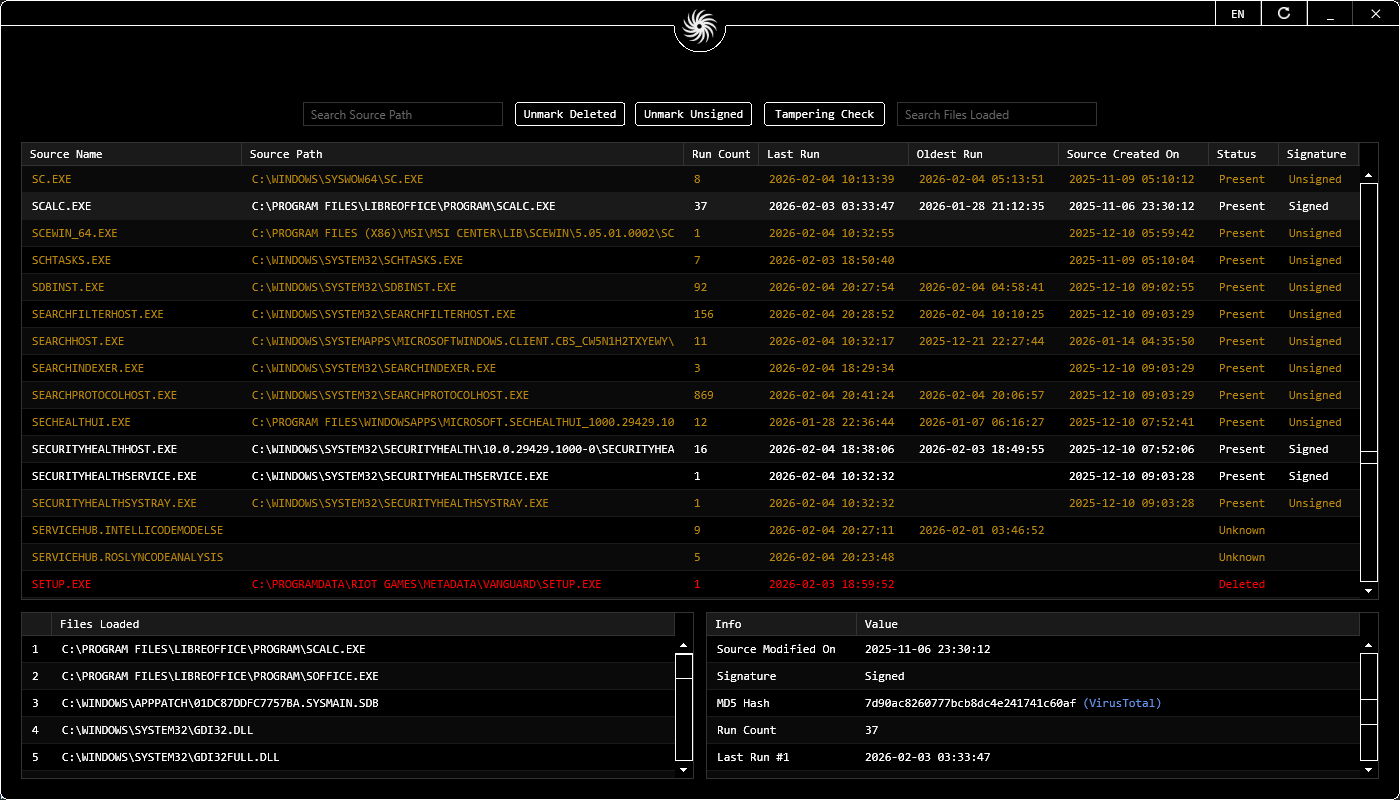Open the VirusTotal link for the MD5 hash

click(1124, 703)
